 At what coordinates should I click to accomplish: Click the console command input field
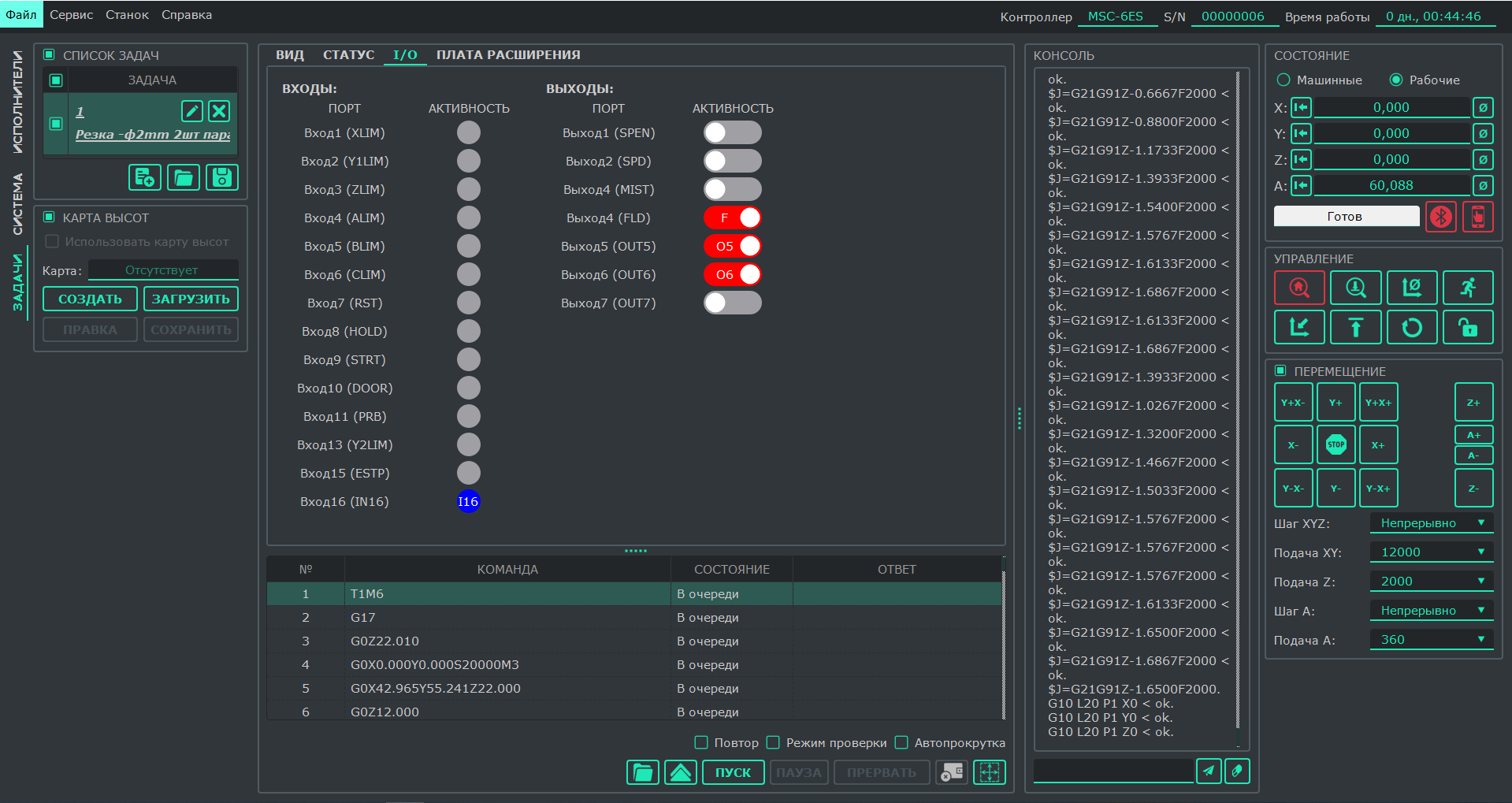tap(1113, 771)
